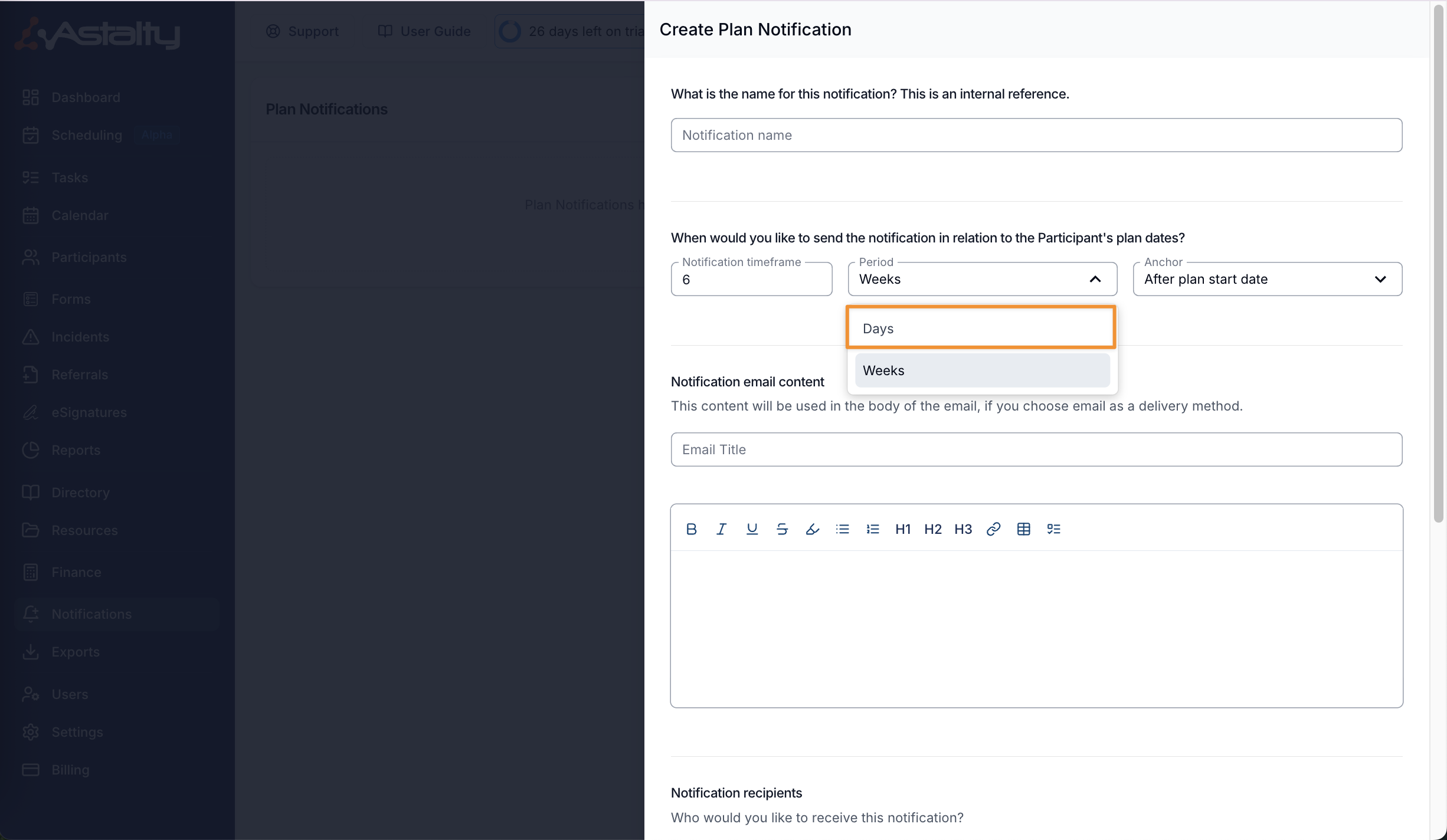Click the Email Title input field
This screenshot has height=840, width=1447.
pyautogui.click(x=1036, y=449)
